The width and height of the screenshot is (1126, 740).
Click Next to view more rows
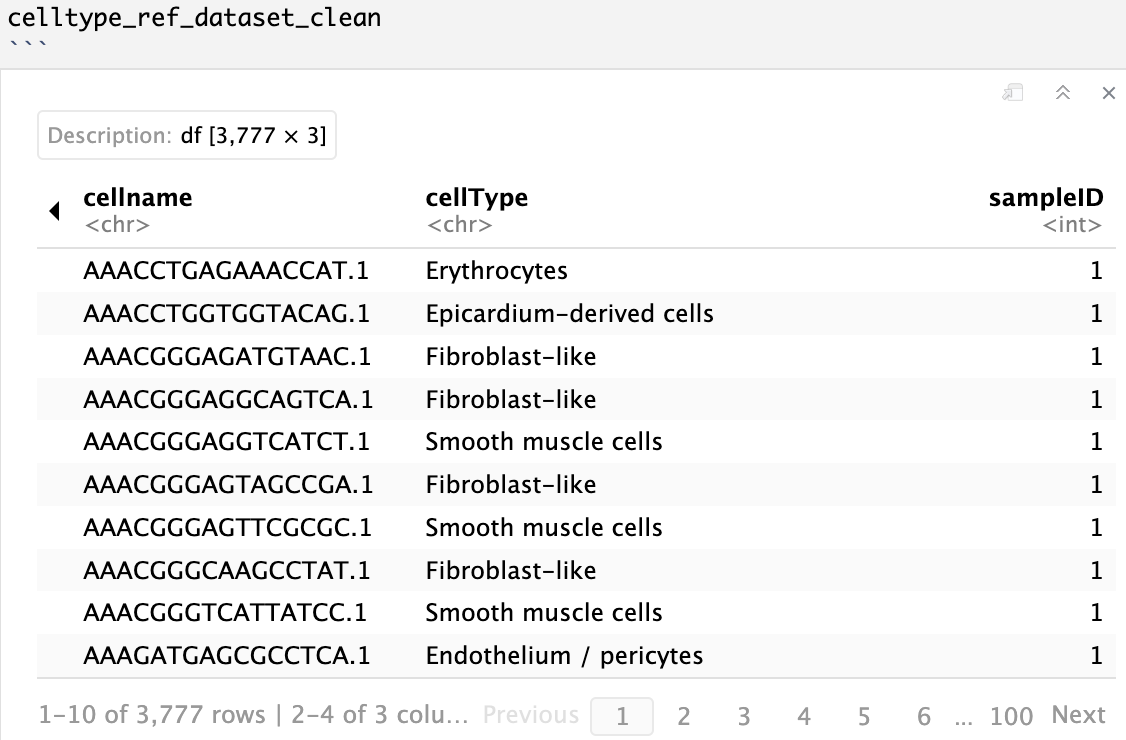[1078, 715]
